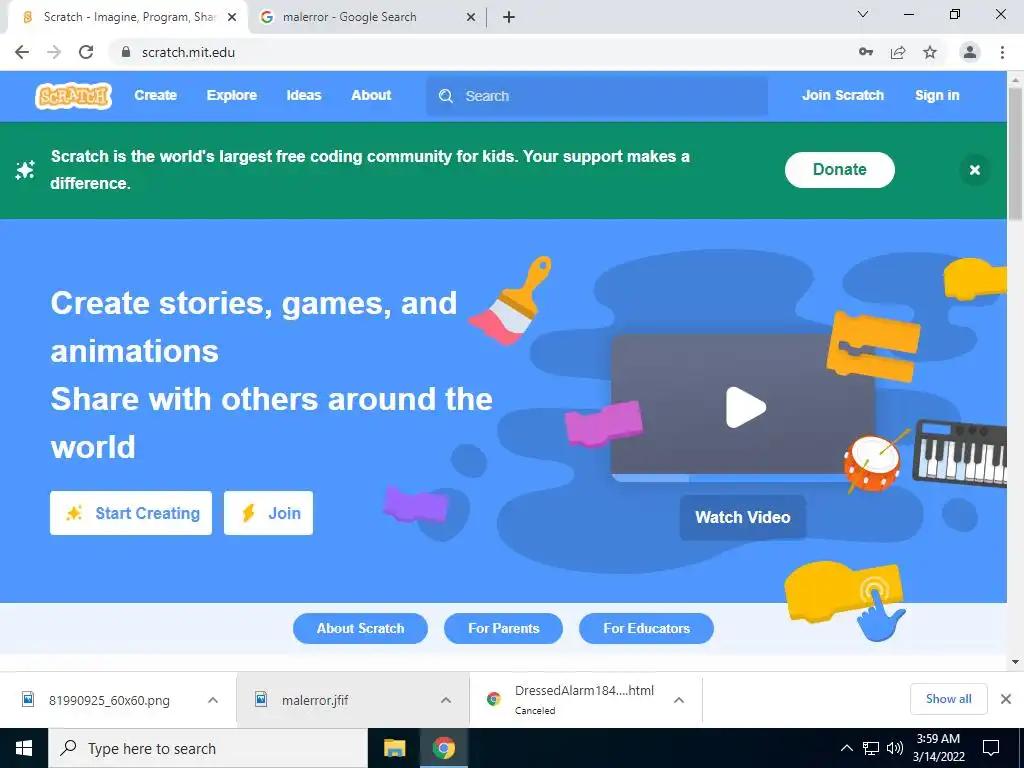Screen dimensions: 1024x768
Task: Click Join Scratch in the navbar
Action: (x=842, y=95)
